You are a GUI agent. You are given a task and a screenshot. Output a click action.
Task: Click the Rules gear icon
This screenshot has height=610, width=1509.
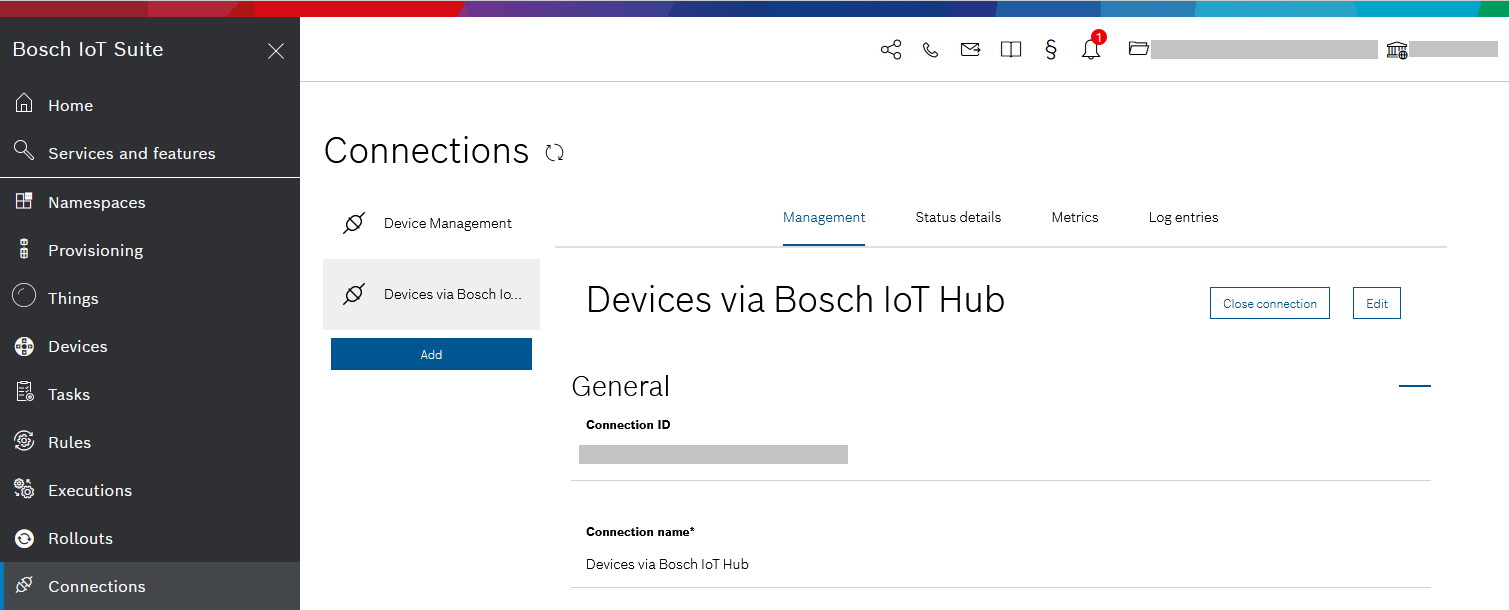point(24,441)
